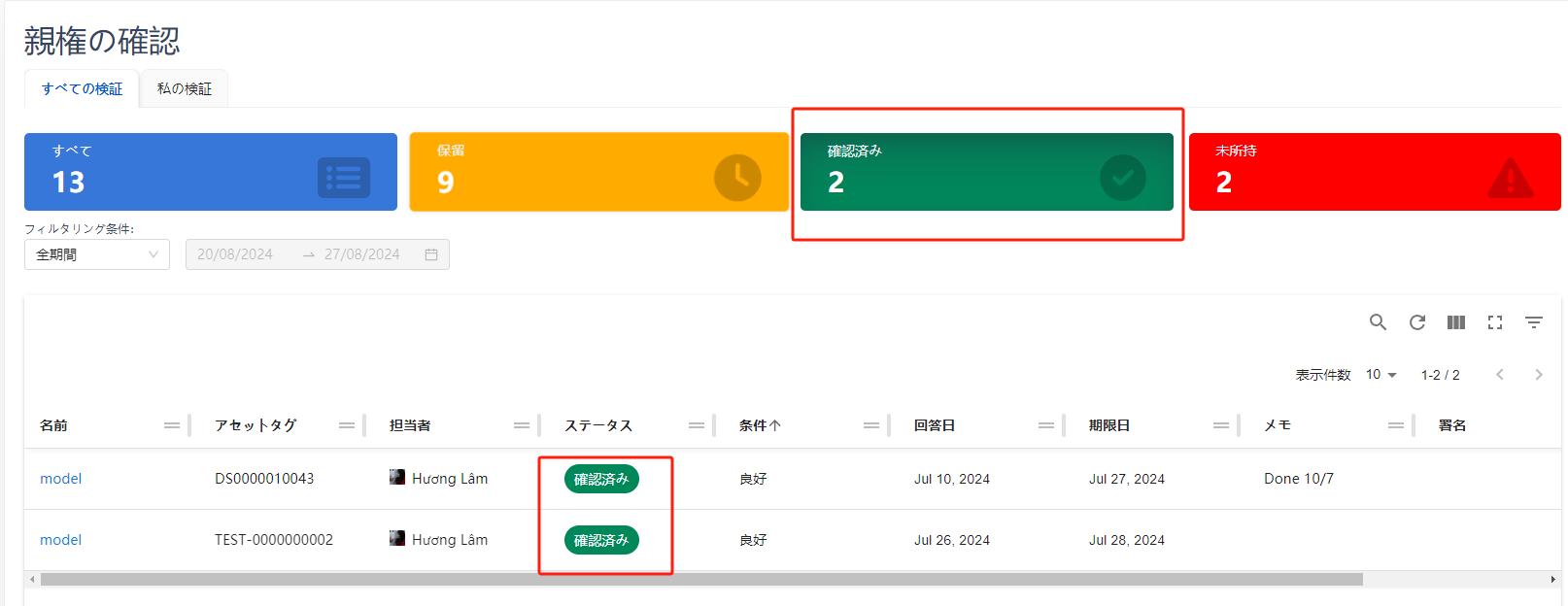
Task: Toggle fullscreen mode icon
Action: (x=1495, y=322)
